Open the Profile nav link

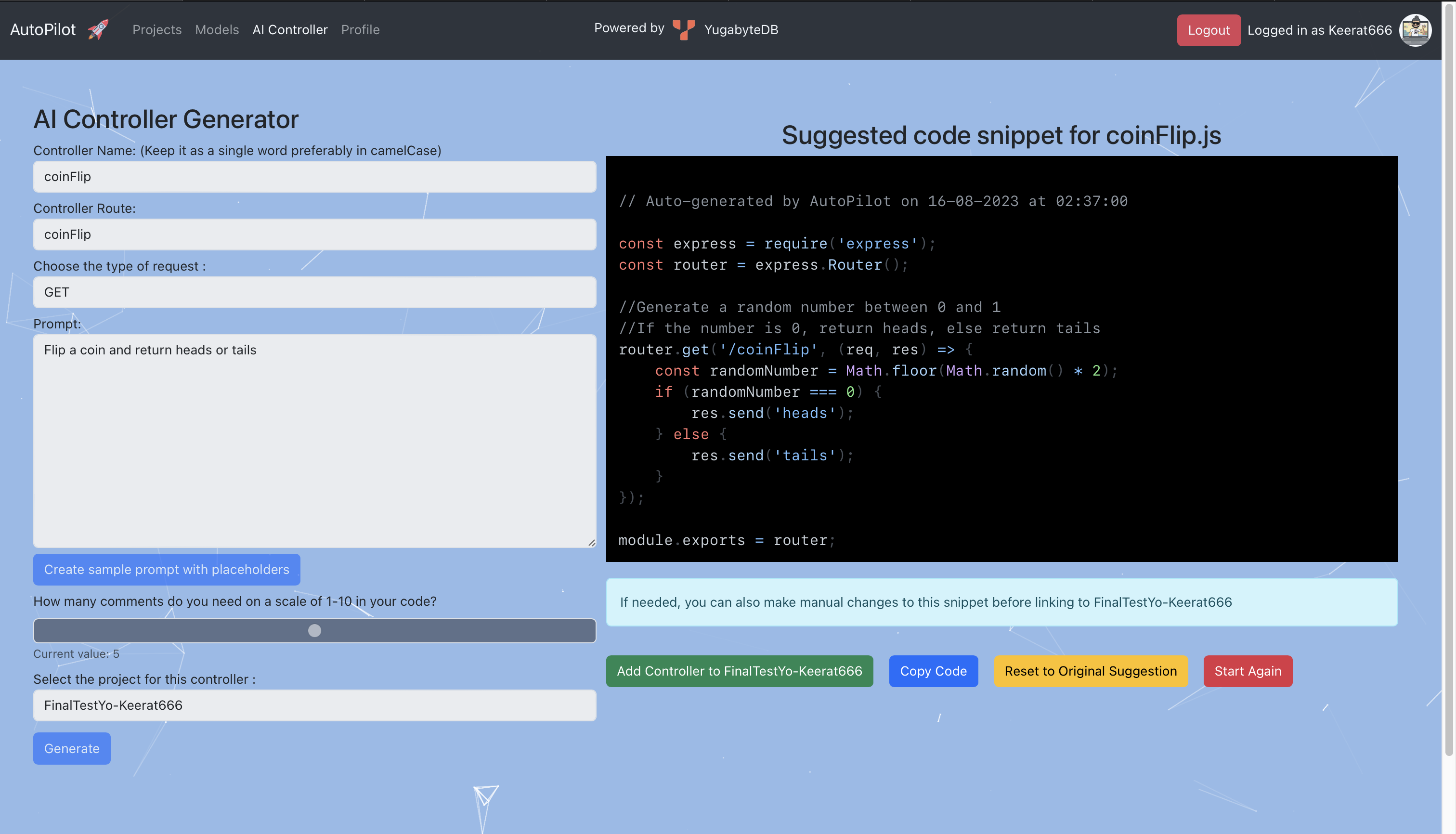point(360,30)
